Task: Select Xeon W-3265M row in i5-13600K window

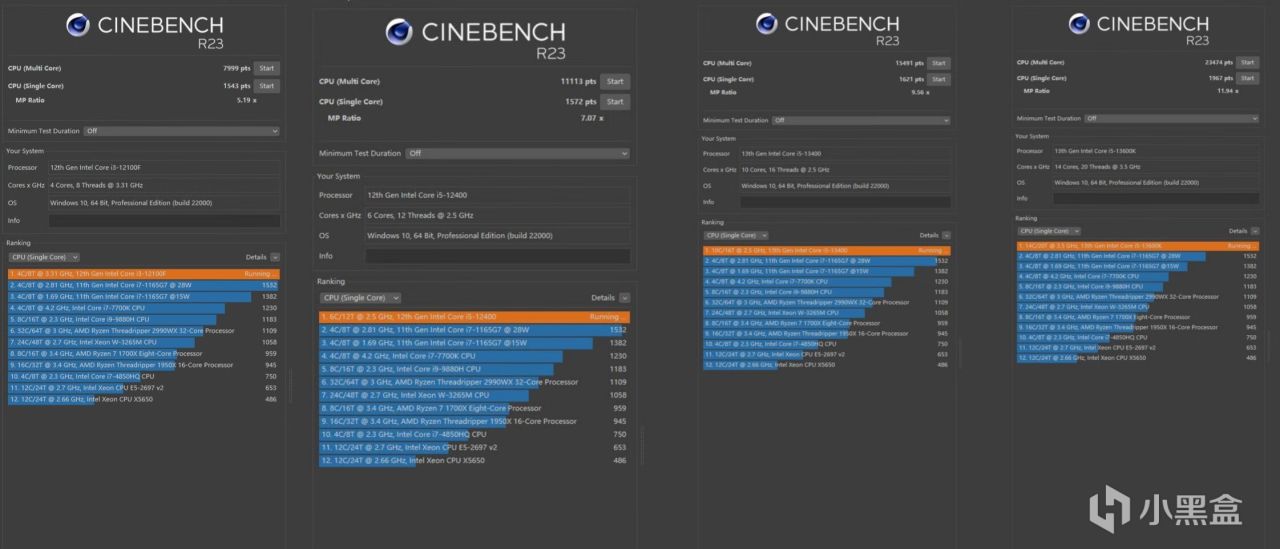Action: [x=1138, y=307]
